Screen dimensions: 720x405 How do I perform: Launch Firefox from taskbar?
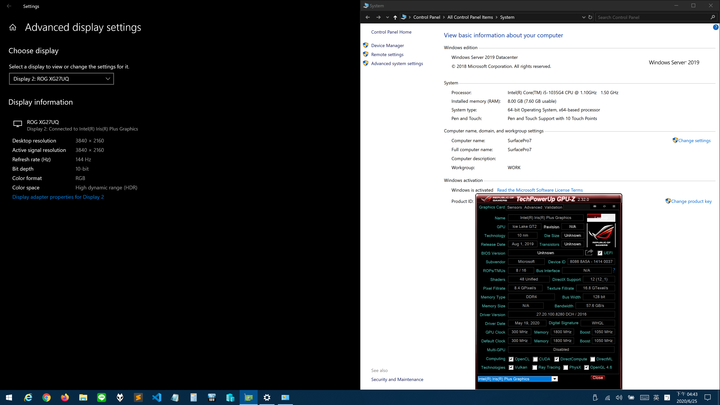tap(65, 397)
